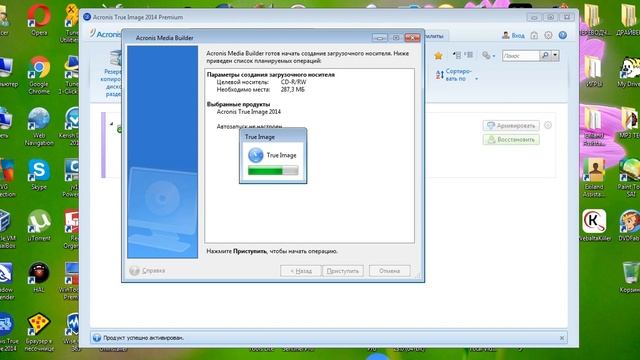This screenshot has height=360, width=640.
Task: Open the gear options beside Архивировать
Action: pos(548,125)
